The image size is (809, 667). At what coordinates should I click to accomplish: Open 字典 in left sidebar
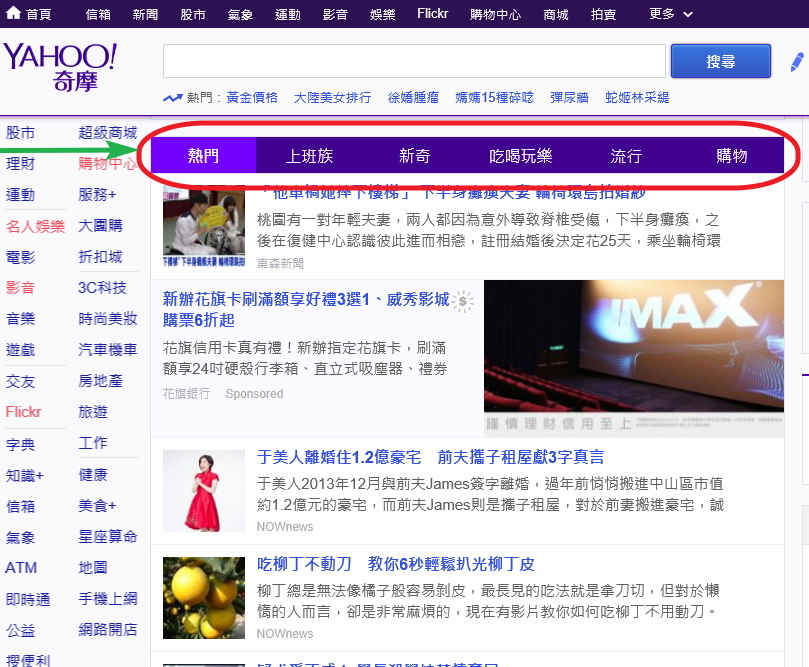tap(20, 444)
